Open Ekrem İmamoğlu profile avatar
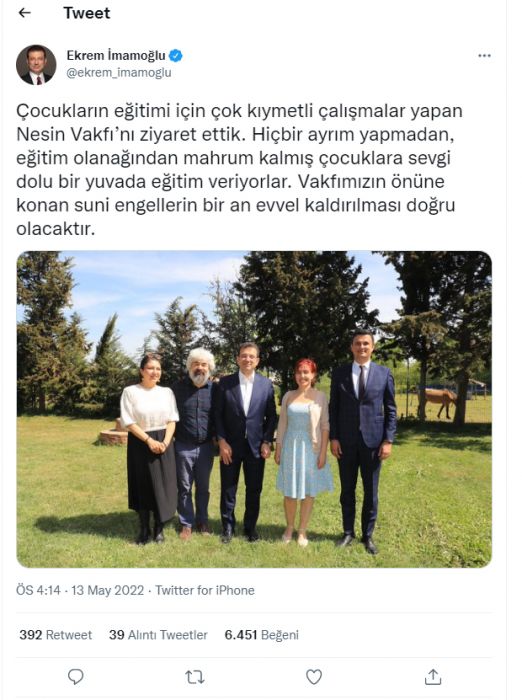 pyautogui.click(x=36, y=65)
